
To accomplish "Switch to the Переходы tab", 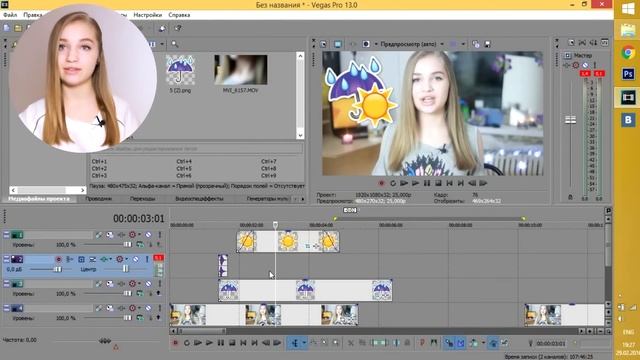I will coord(142,199).
